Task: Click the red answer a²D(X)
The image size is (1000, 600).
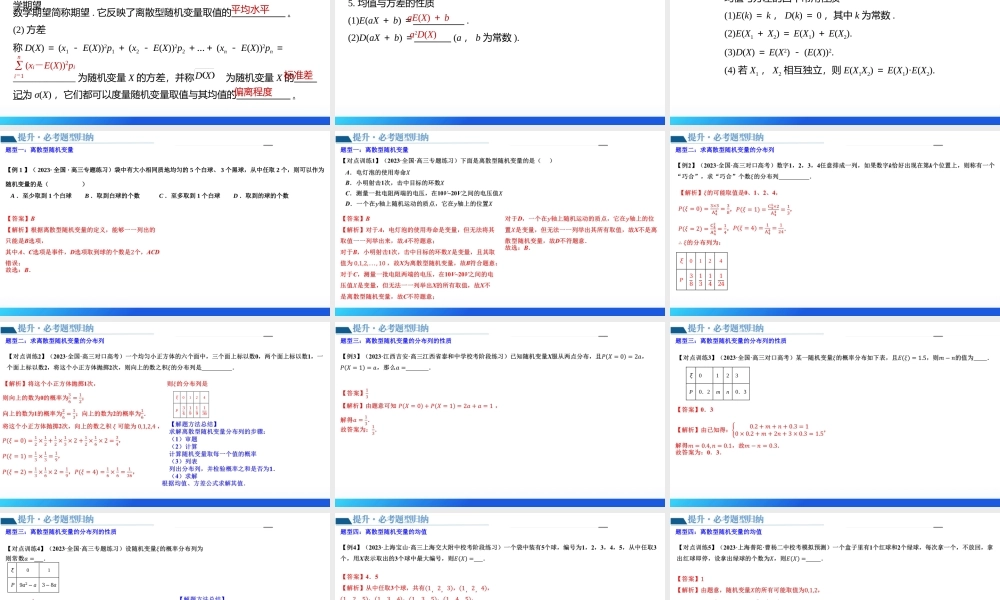Action: click(x=422, y=35)
